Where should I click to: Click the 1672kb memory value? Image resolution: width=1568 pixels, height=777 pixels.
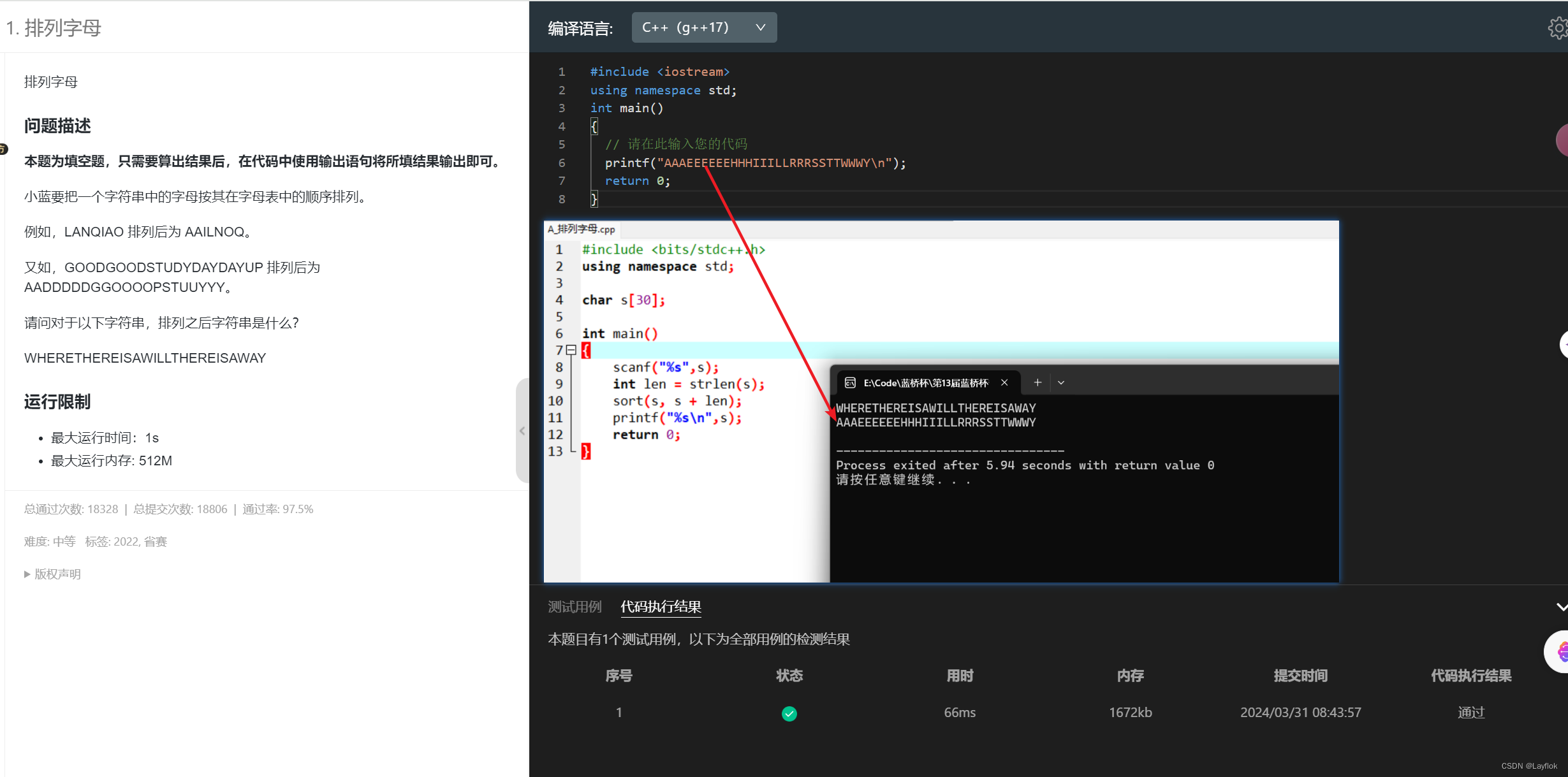click(1130, 713)
